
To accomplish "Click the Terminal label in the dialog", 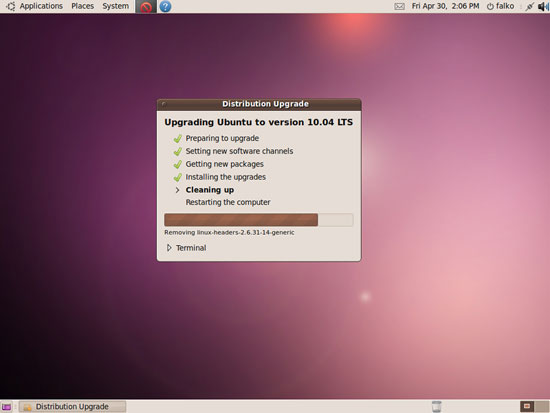I will pyautogui.click(x=191, y=248).
